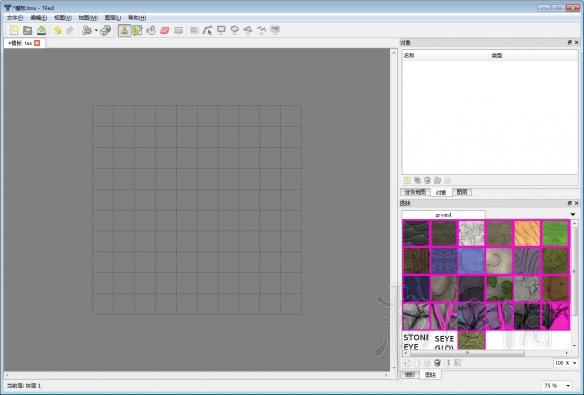Image resolution: width=584 pixels, height=395 pixels.
Task: Click the Random mode dice icon
Action: click(x=106, y=31)
